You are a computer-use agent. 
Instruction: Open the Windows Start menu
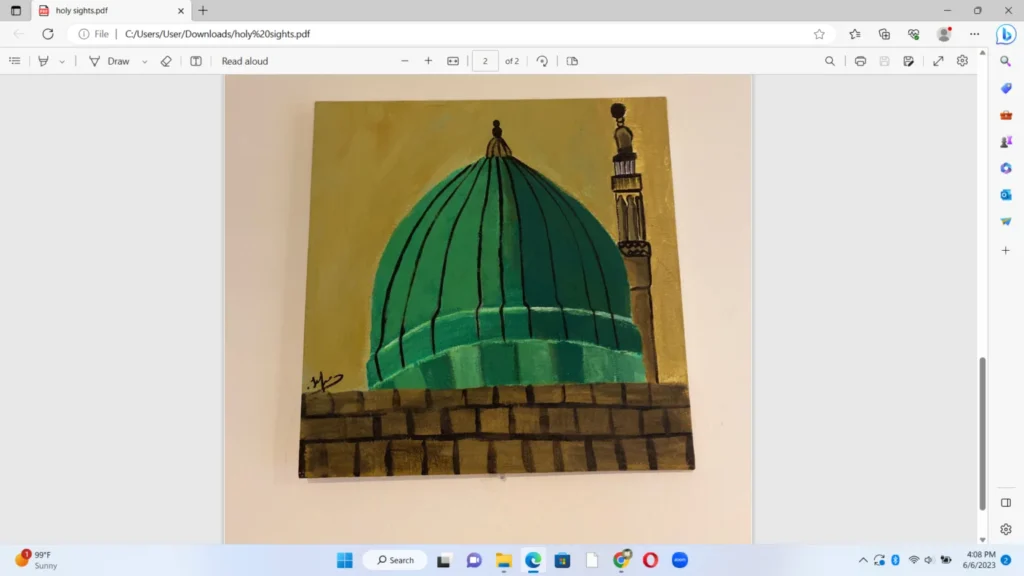(345, 560)
